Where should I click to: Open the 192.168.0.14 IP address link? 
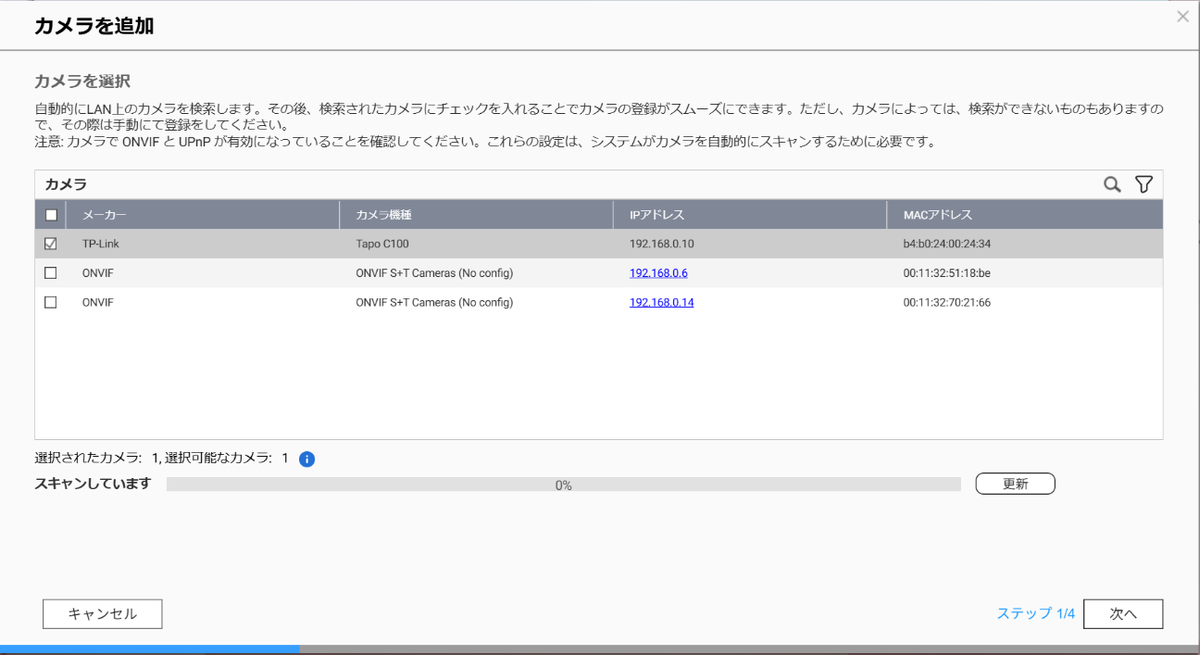pyautogui.click(x=661, y=302)
